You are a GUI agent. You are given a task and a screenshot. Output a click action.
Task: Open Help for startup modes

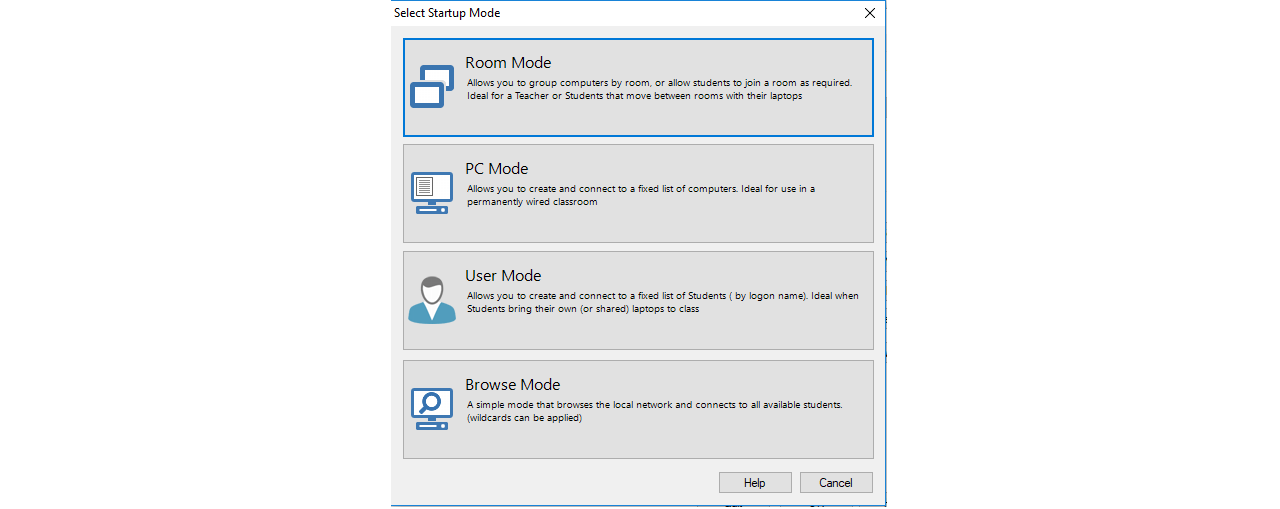[x=755, y=483]
